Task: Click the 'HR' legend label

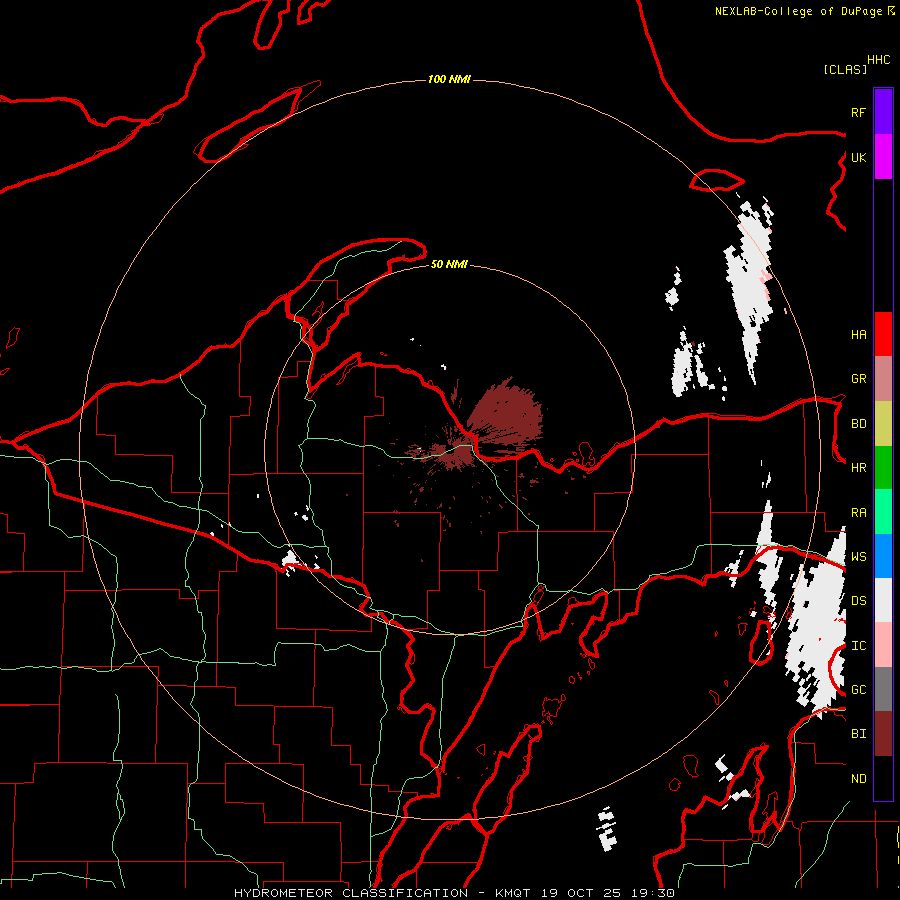Action: pyautogui.click(x=858, y=468)
